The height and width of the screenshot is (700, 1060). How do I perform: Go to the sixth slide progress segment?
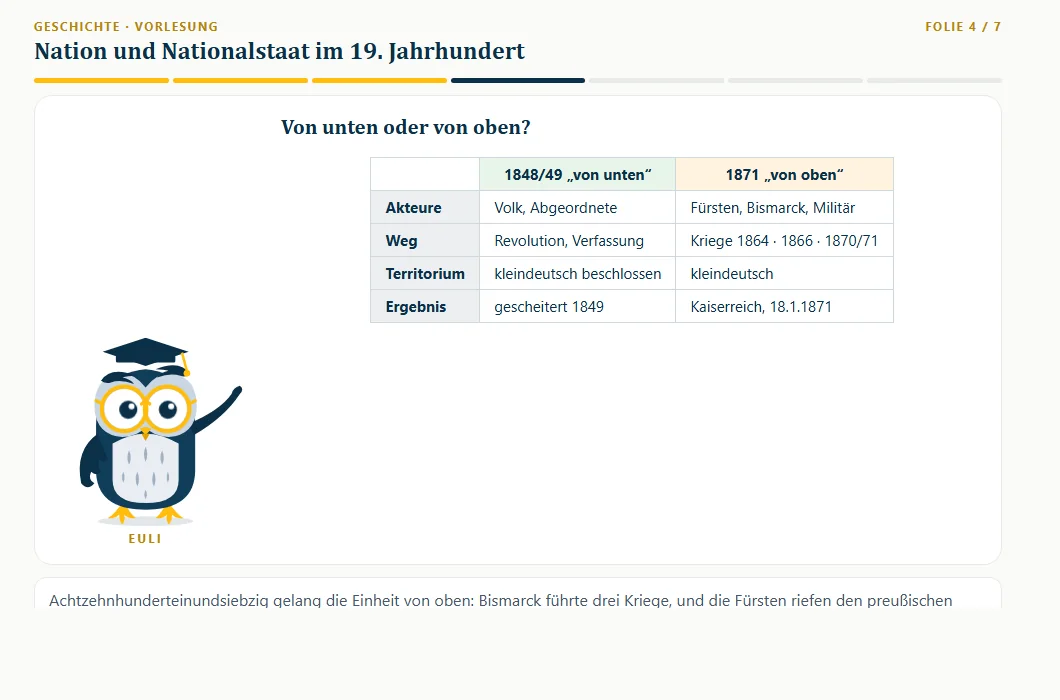pos(796,80)
